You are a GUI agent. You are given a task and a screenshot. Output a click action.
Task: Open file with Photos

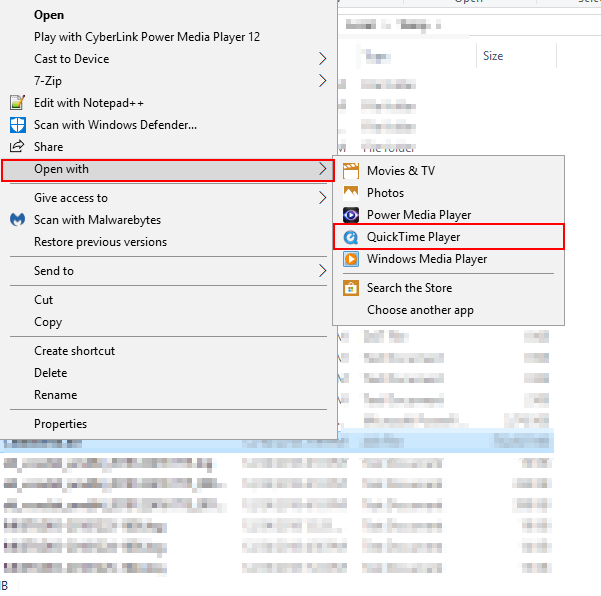coord(448,193)
